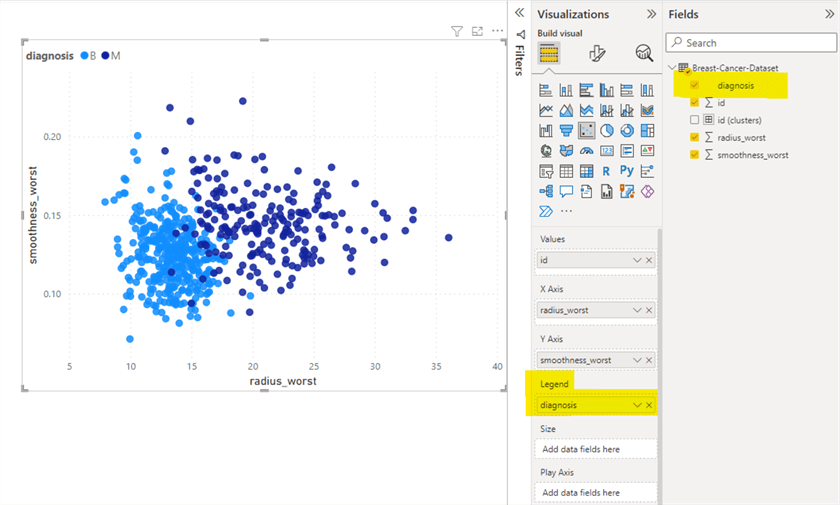Image resolution: width=840 pixels, height=505 pixels.
Task: Open the filter icon on the visual header
Action: coord(456,32)
